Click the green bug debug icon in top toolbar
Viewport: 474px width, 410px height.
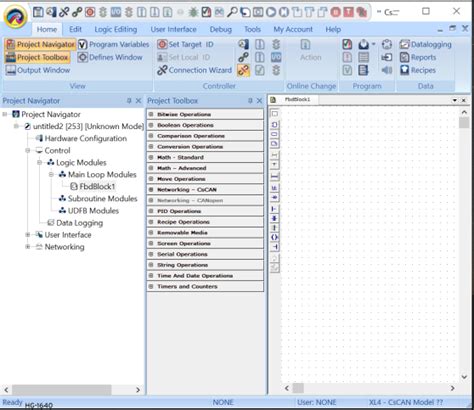point(193,12)
